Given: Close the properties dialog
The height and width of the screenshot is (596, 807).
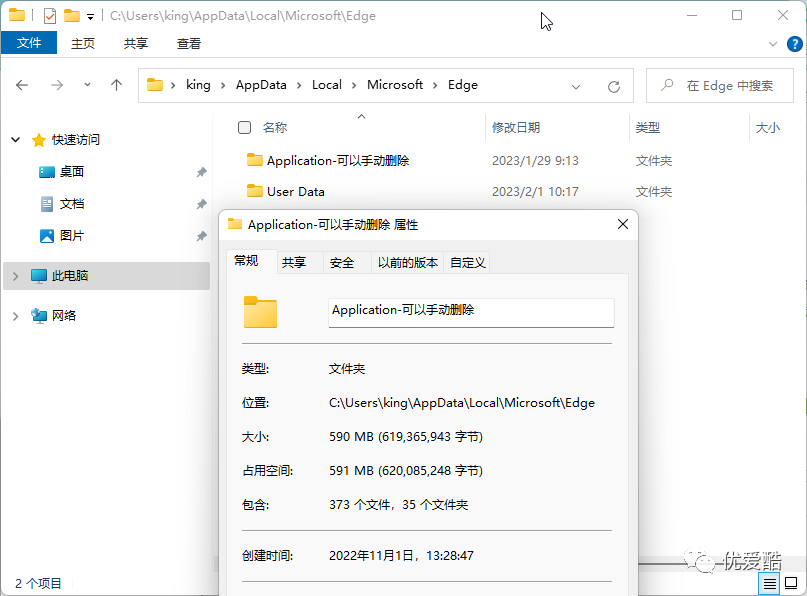Looking at the screenshot, I should [x=623, y=224].
